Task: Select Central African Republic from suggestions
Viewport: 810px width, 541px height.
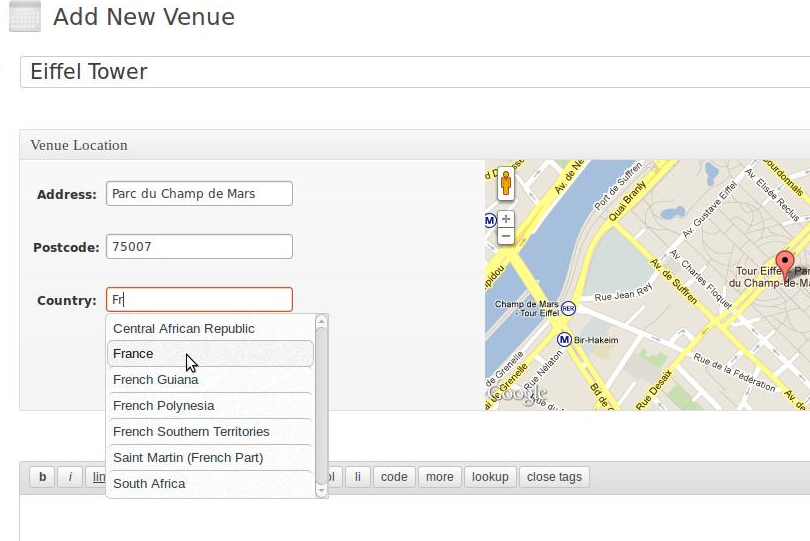Action: point(210,329)
